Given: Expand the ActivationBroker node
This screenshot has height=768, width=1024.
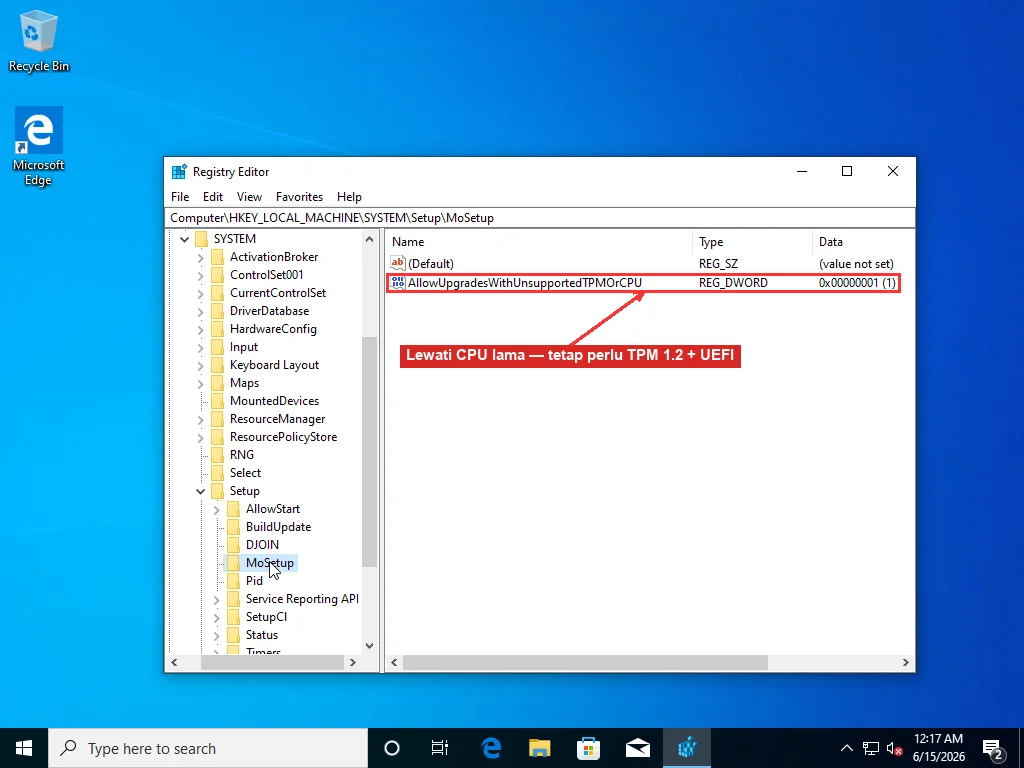Looking at the screenshot, I should click(200, 258).
